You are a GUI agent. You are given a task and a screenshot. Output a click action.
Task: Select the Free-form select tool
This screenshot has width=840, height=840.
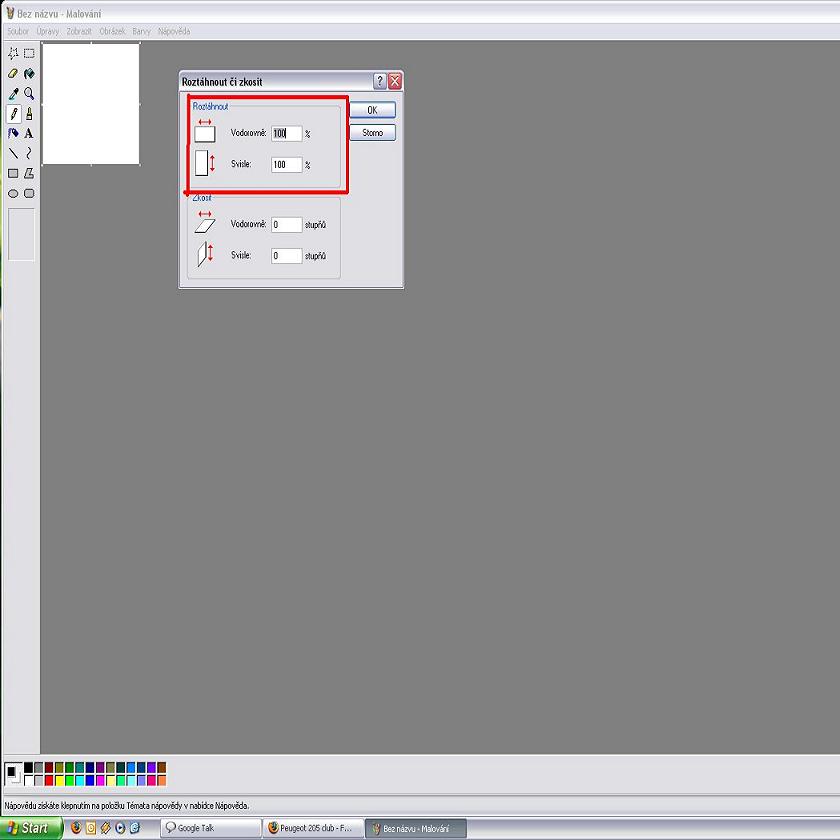(x=13, y=53)
